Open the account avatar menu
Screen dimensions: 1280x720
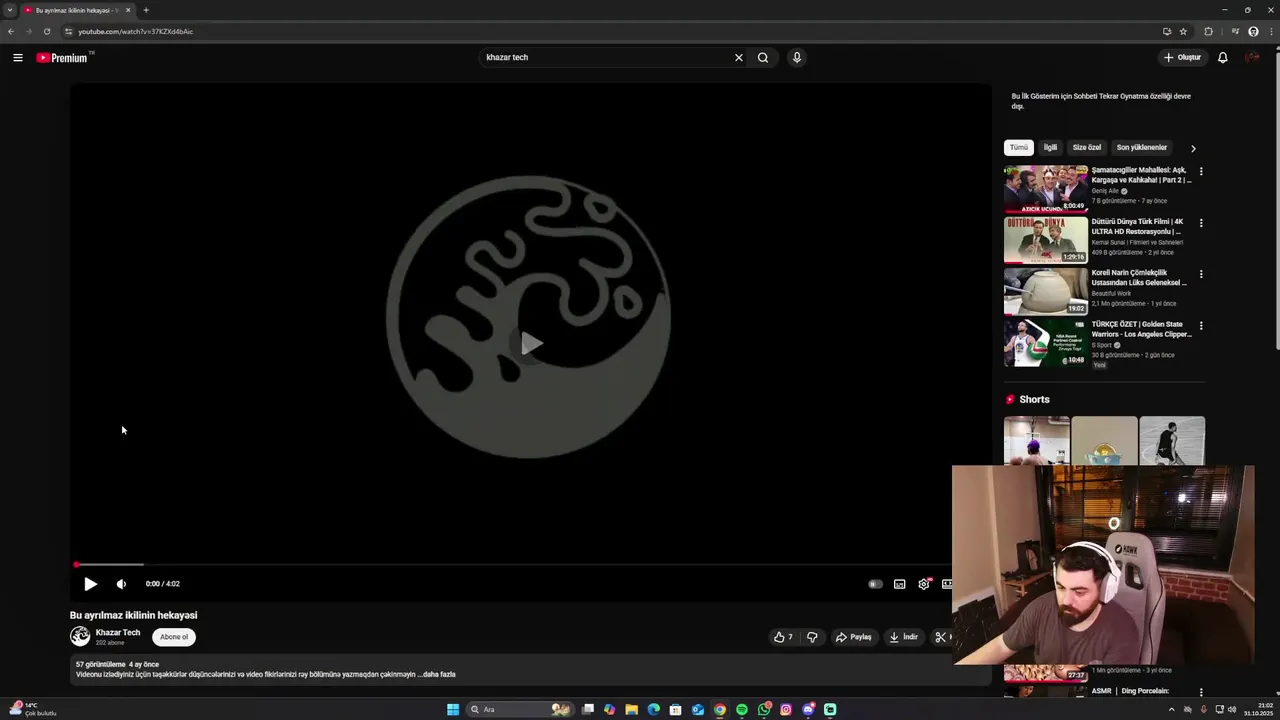coord(1252,57)
